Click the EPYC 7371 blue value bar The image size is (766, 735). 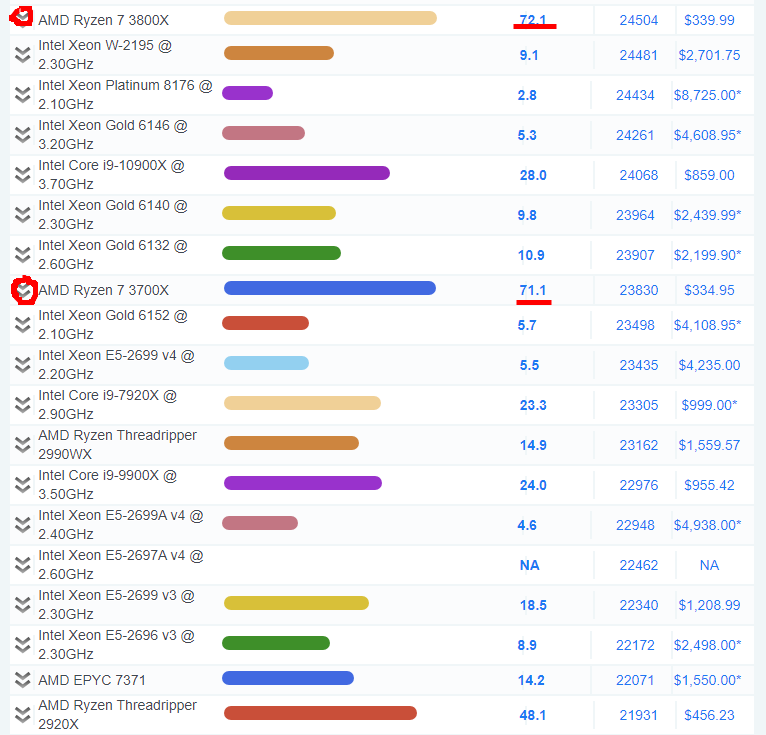(288, 678)
